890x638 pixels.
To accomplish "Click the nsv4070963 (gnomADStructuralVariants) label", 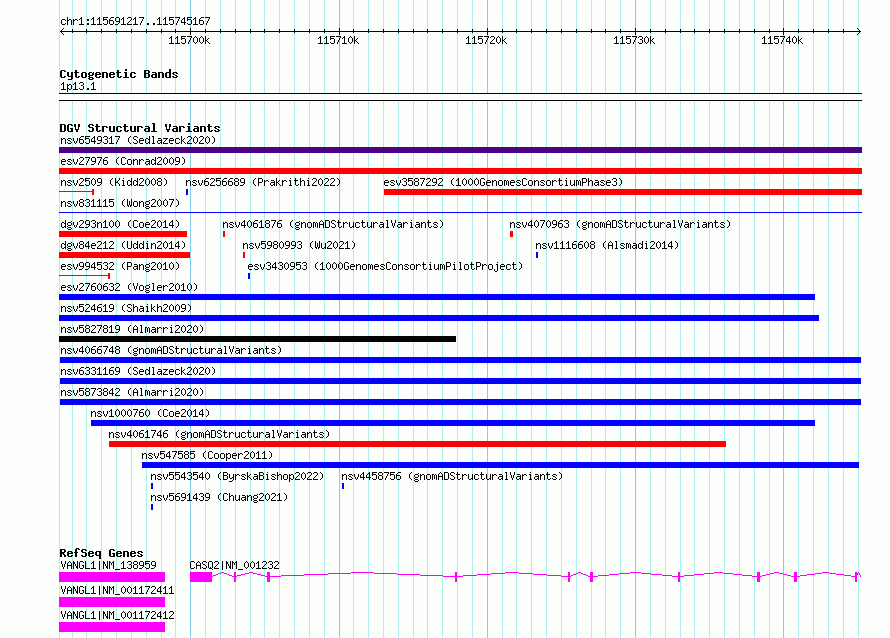I will 620,224.
